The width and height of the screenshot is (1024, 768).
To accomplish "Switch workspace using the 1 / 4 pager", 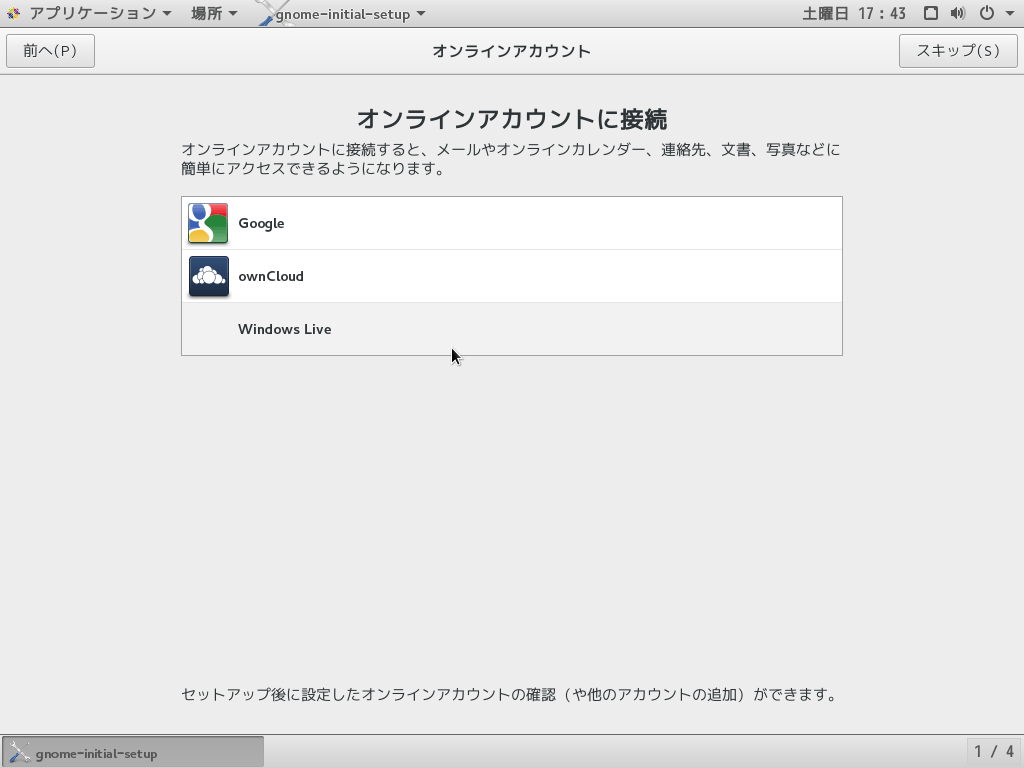I will [994, 751].
